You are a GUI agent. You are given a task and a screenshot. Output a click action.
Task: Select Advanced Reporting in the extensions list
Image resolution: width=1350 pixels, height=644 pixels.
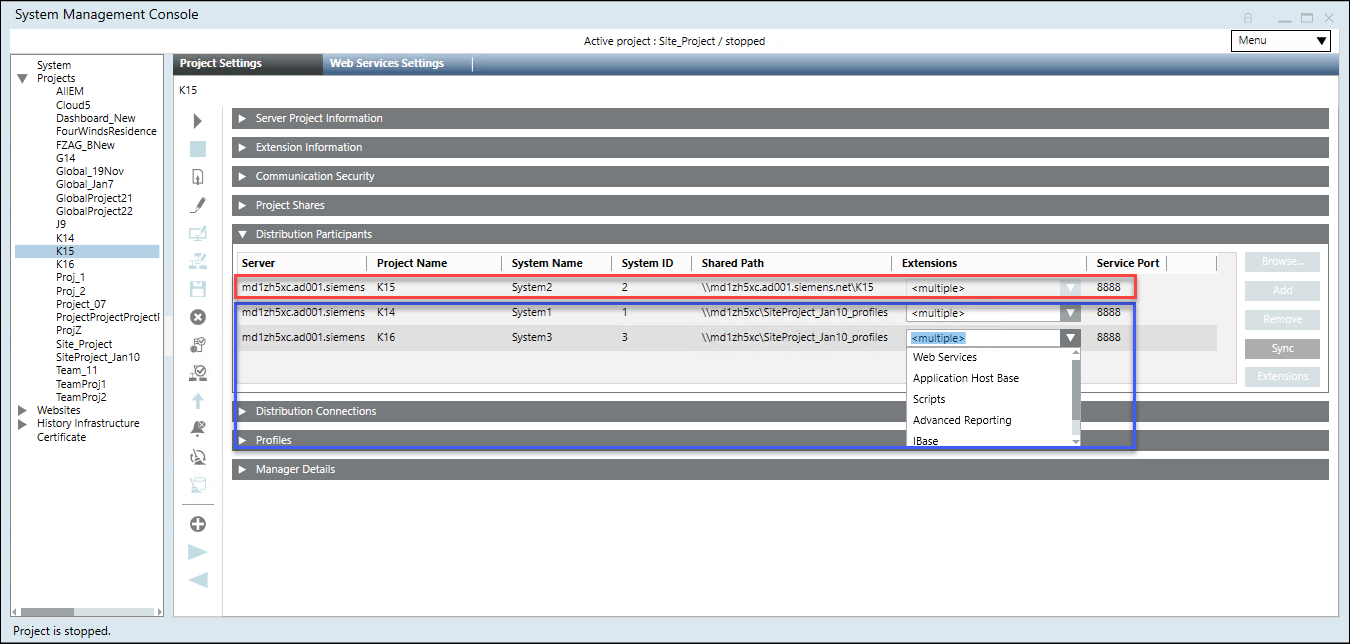pos(962,420)
